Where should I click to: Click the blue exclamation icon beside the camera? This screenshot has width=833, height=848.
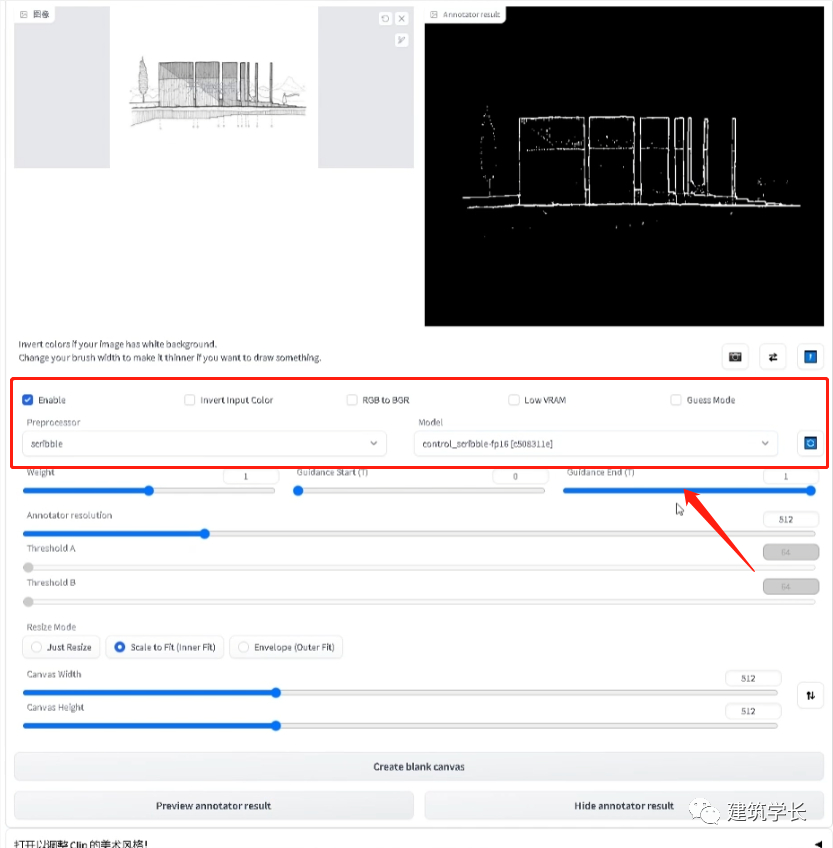click(810, 357)
